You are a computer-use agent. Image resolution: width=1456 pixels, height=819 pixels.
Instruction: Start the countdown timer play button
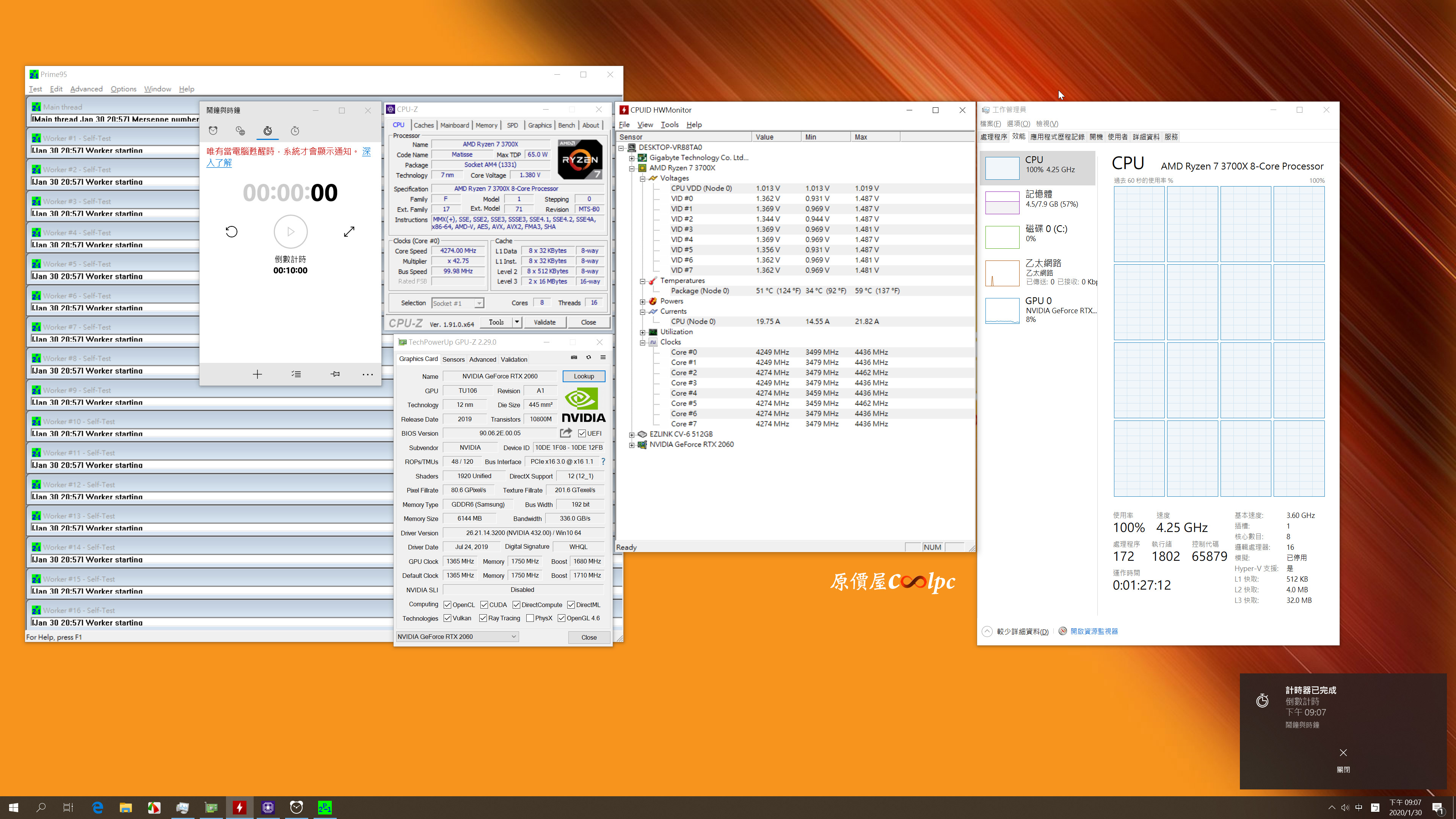[x=290, y=232]
